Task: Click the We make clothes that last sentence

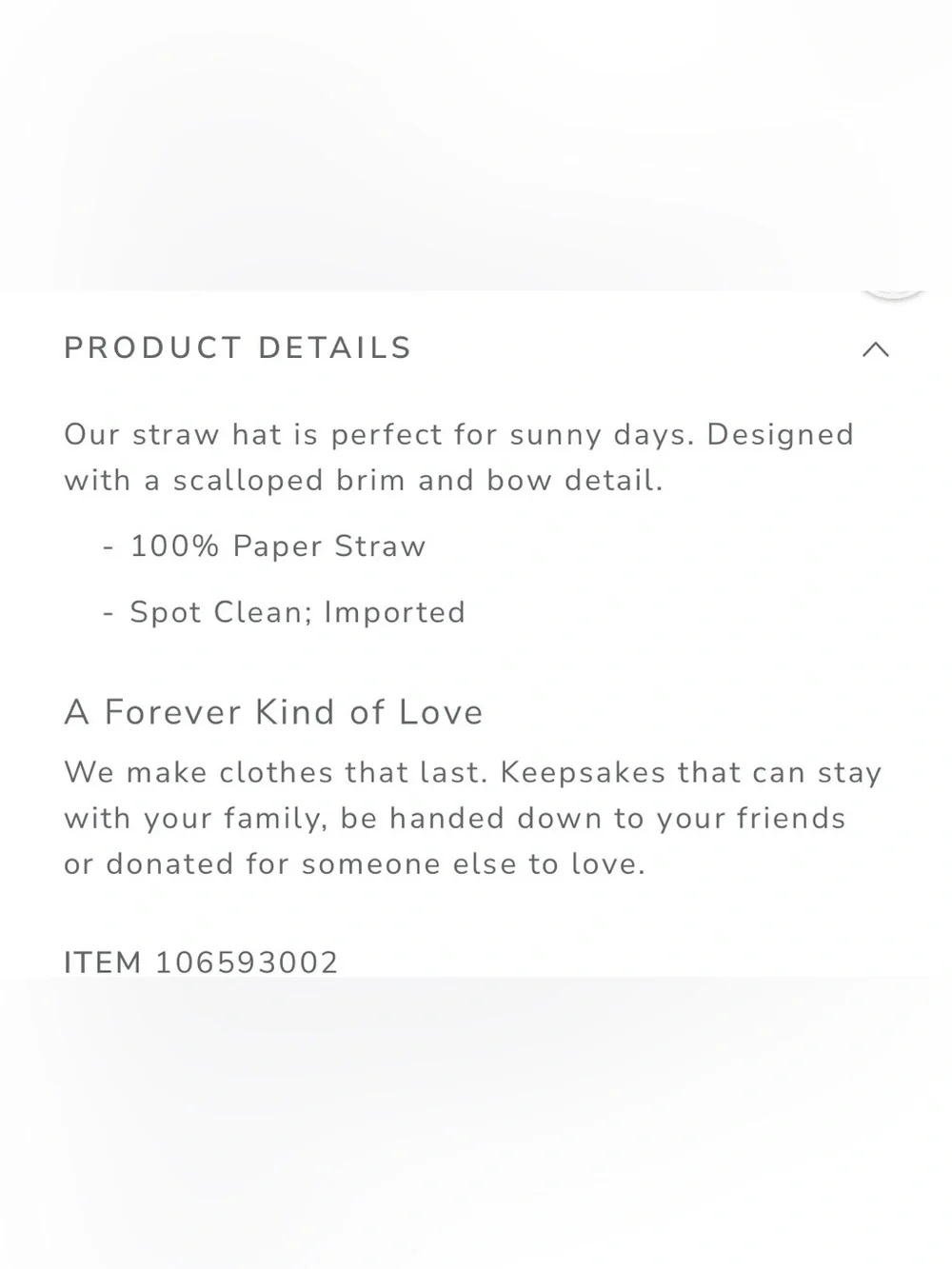Action: 276,772
